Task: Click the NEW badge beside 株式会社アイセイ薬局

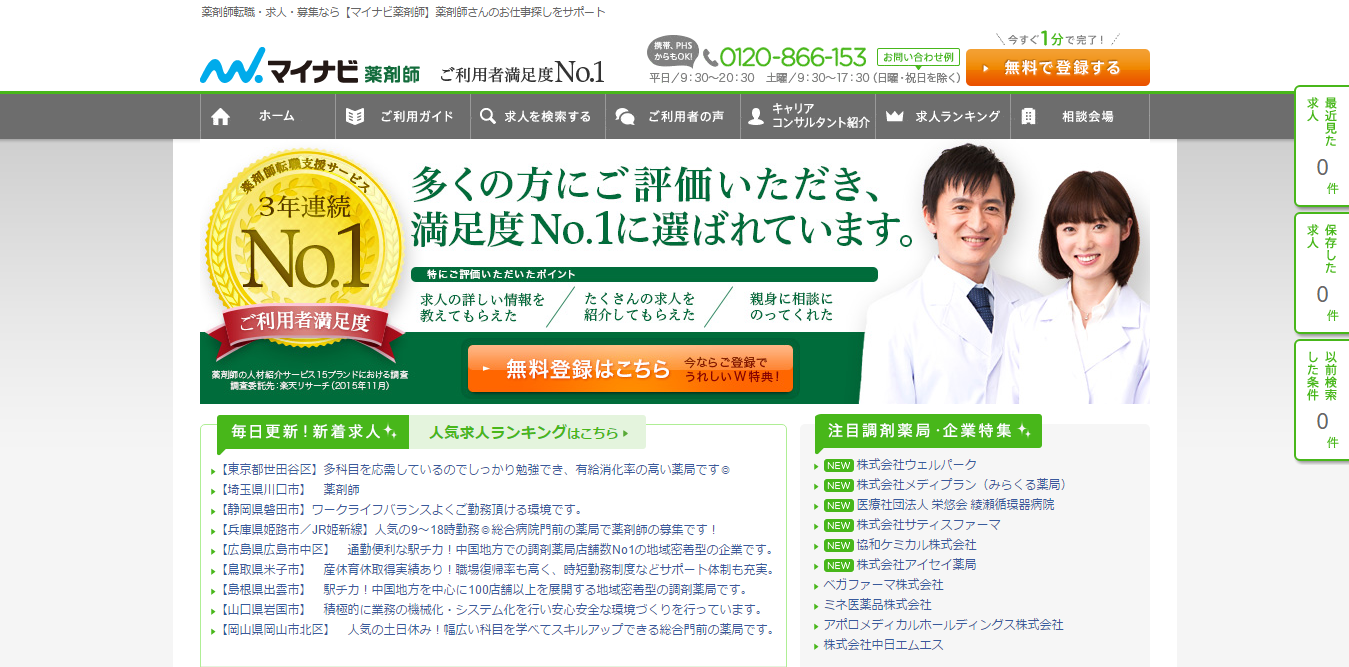Action: tap(838, 566)
